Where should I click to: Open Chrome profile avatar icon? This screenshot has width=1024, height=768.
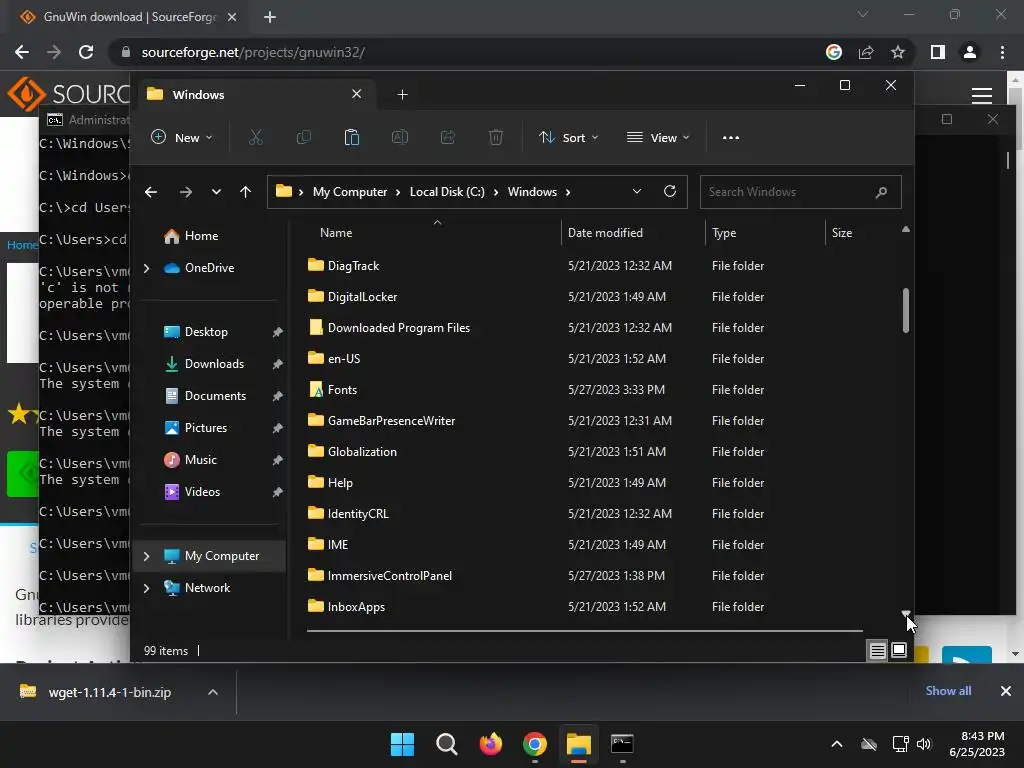pos(970,52)
